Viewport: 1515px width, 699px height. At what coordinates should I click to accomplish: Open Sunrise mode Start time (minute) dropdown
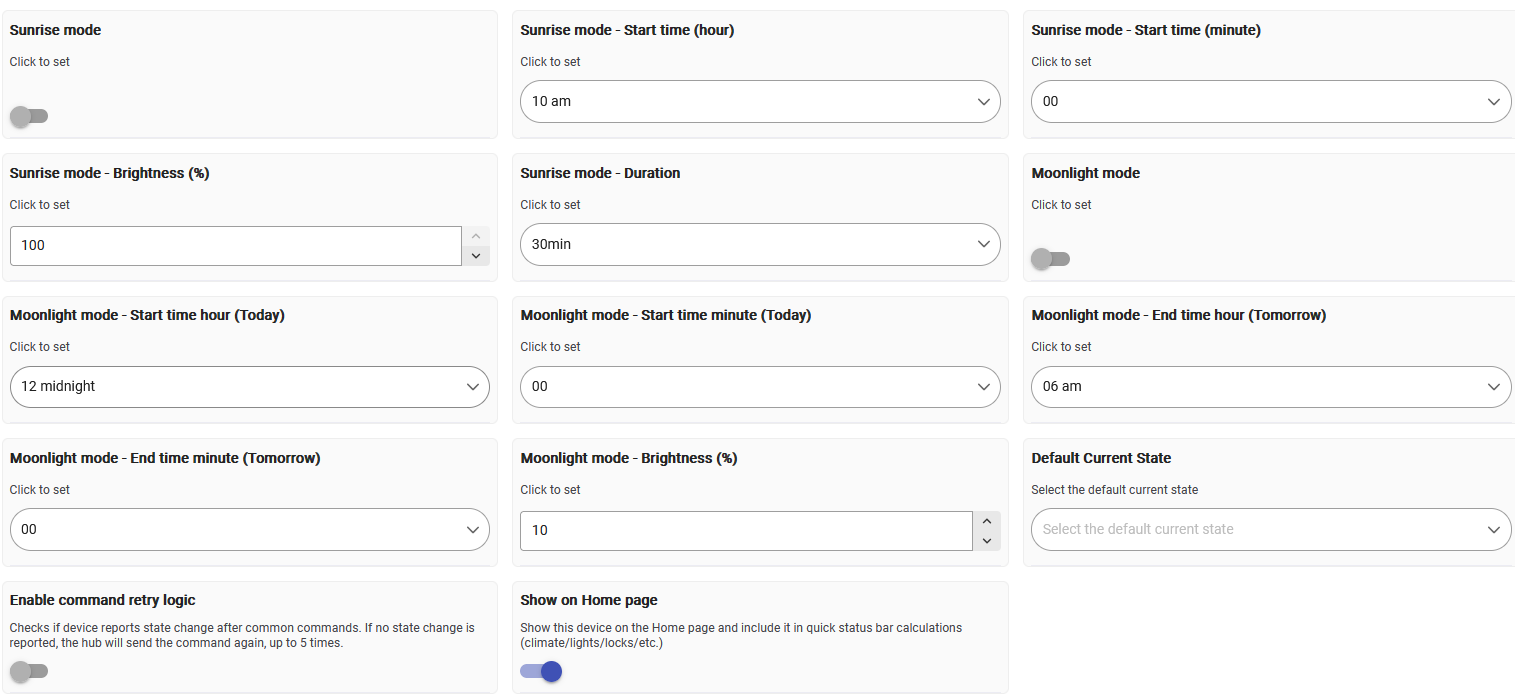(x=1271, y=102)
